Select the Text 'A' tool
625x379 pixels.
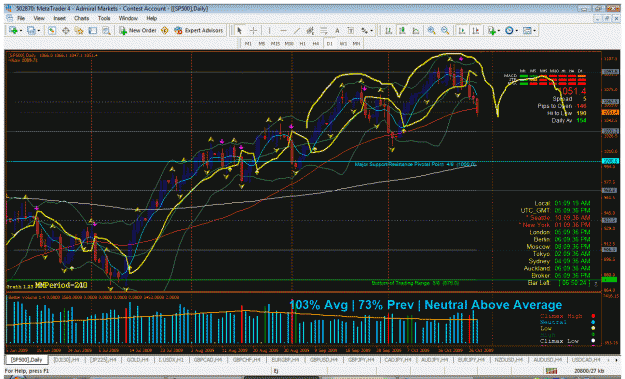tap(337, 30)
